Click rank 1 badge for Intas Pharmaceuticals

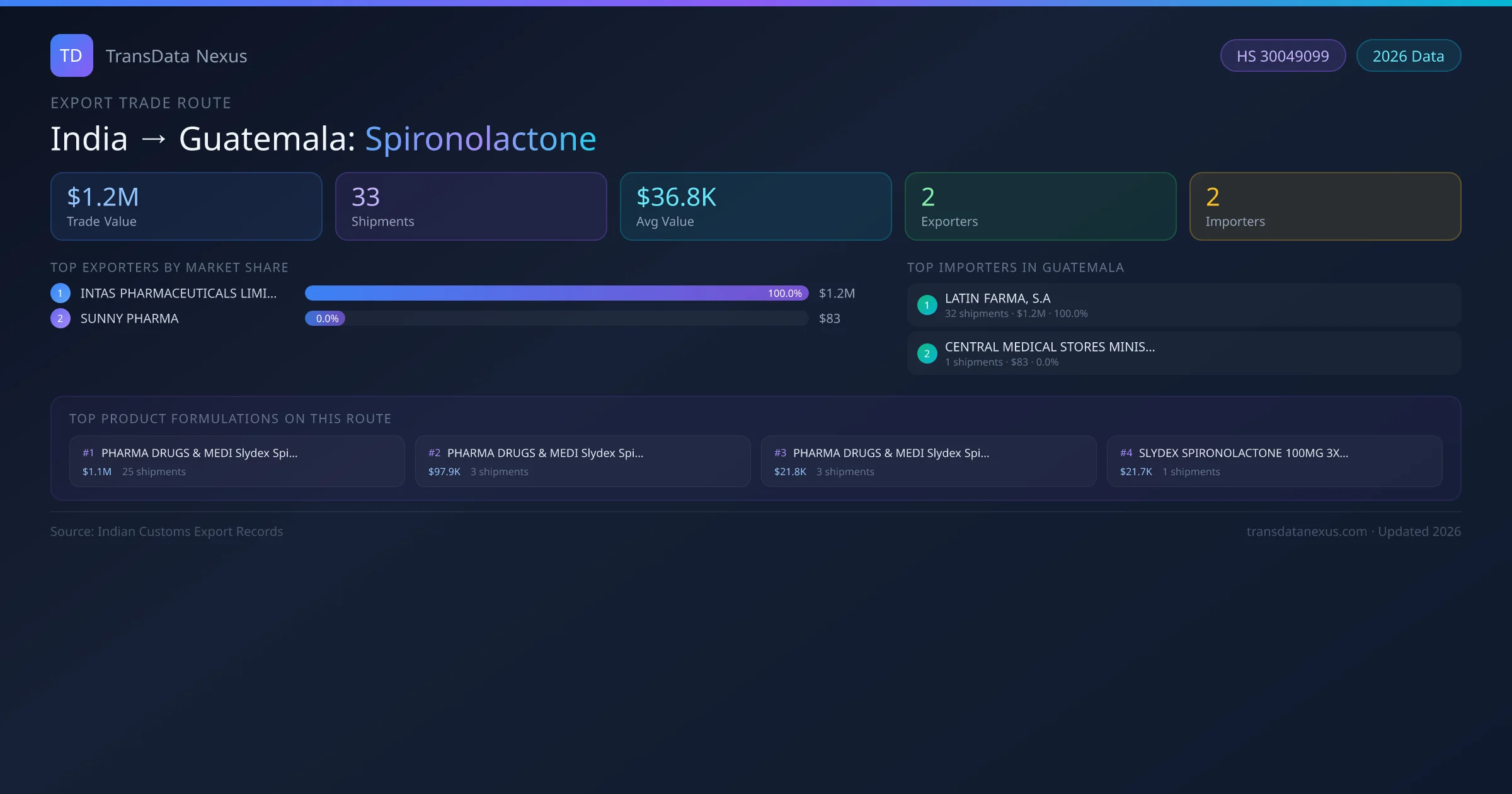(x=60, y=293)
